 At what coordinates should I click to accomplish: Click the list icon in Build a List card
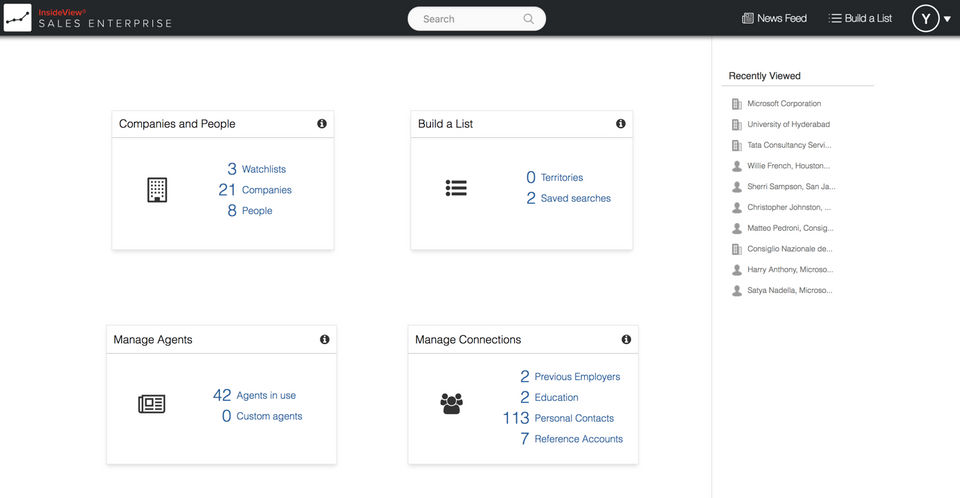pos(456,188)
